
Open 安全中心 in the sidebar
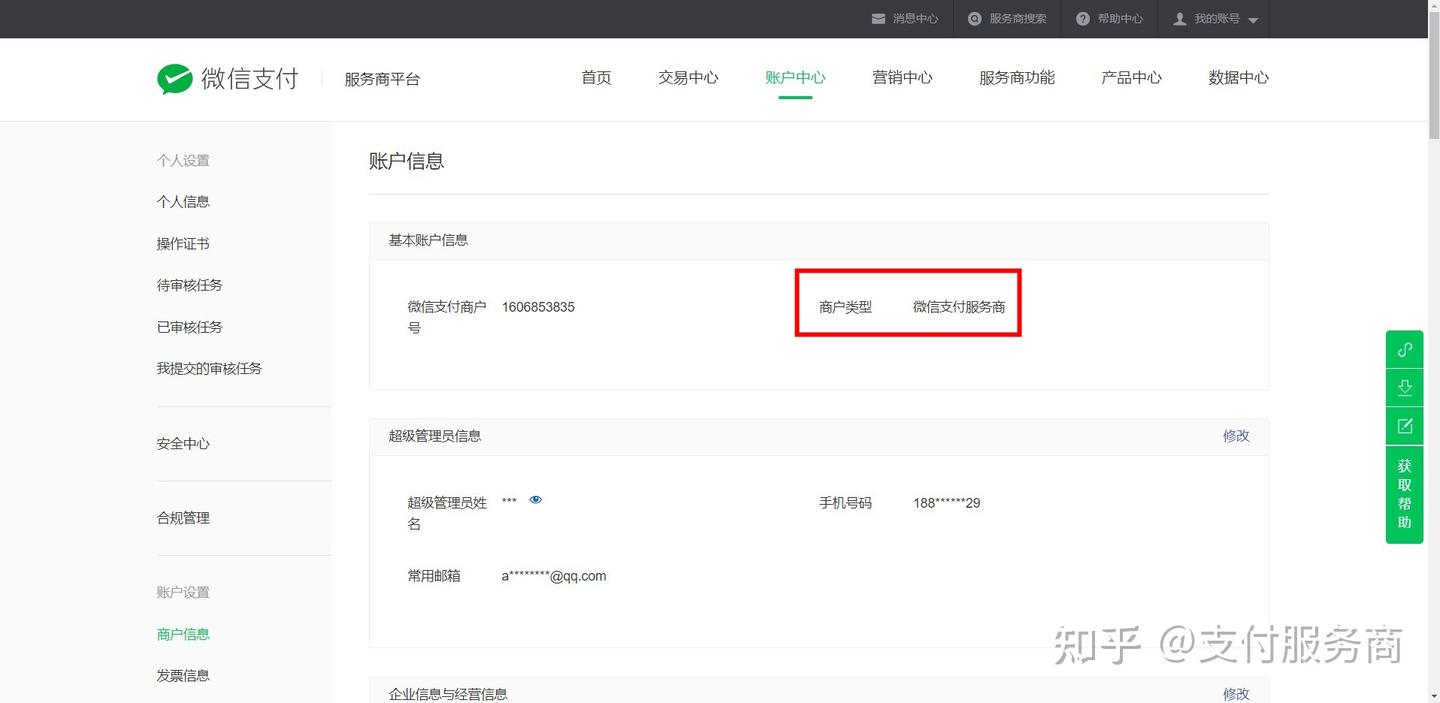pyautogui.click(x=183, y=444)
